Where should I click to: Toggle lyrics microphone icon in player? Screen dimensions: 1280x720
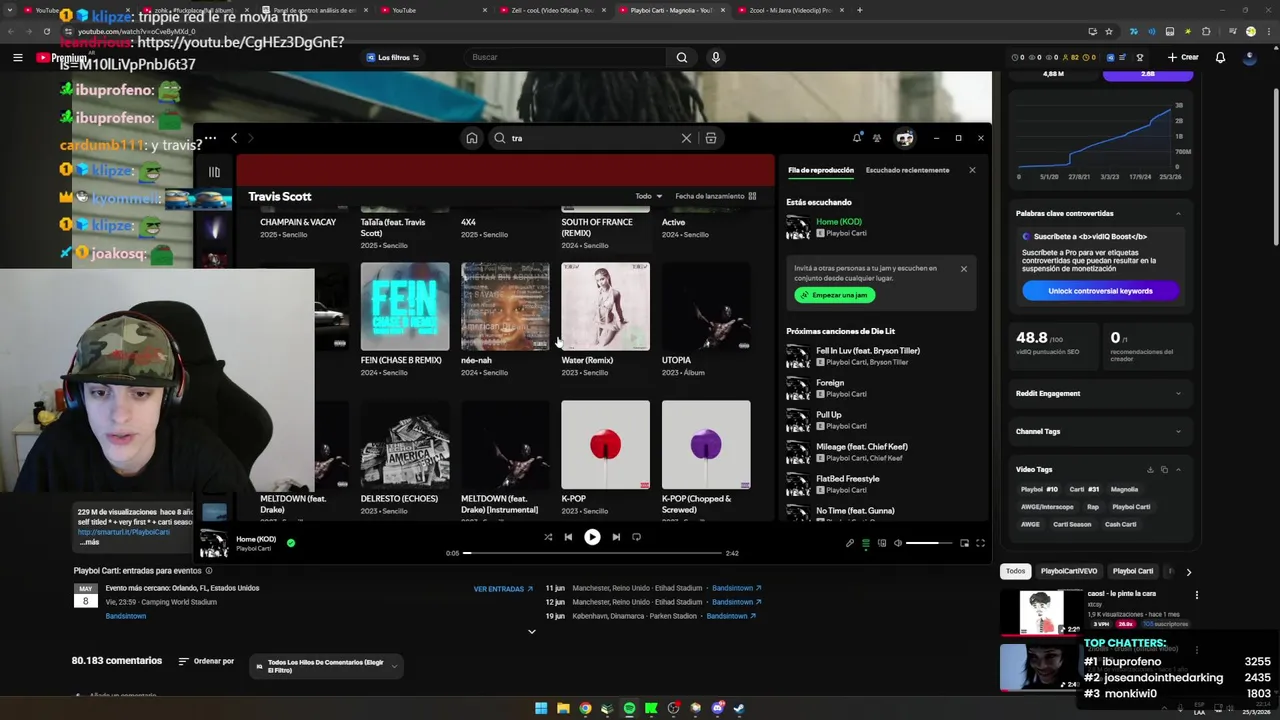(x=850, y=543)
